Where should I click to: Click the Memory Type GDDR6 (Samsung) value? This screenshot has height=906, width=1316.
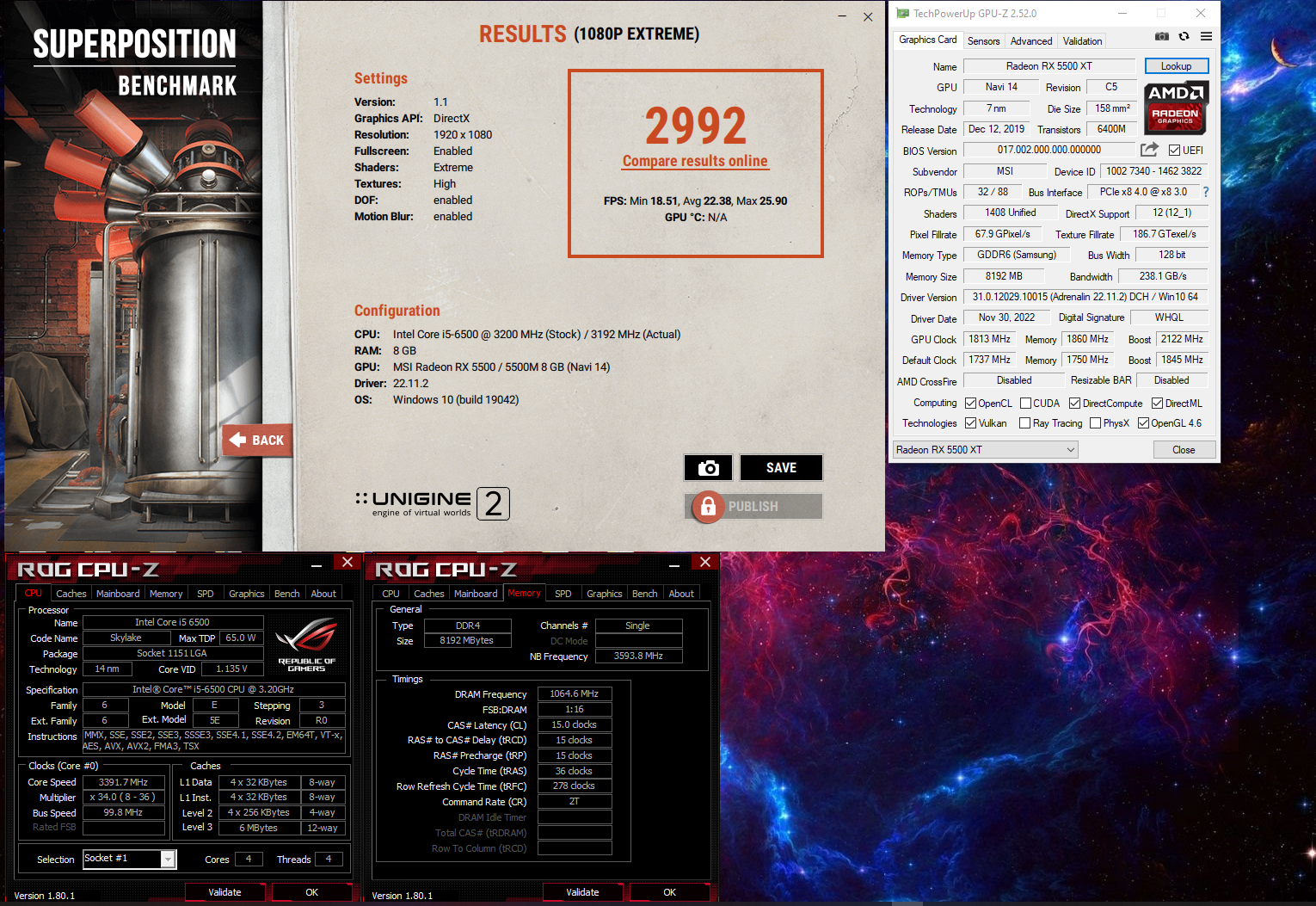coord(1016,255)
